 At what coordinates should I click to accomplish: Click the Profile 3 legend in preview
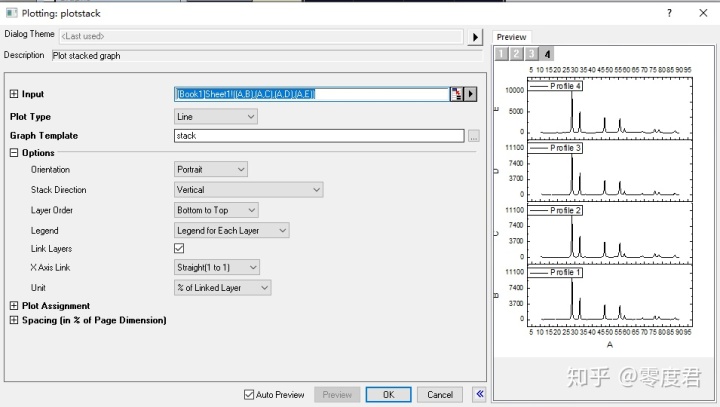555,148
